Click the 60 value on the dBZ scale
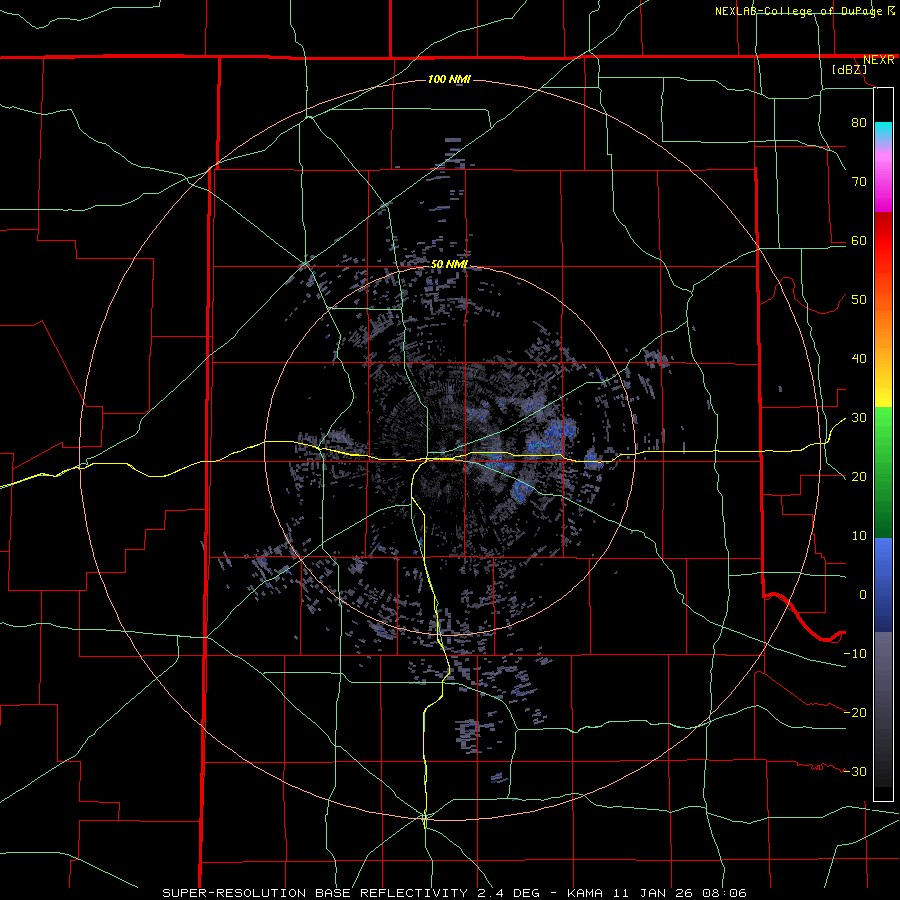This screenshot has height=900, width=900. click(859, 240)
